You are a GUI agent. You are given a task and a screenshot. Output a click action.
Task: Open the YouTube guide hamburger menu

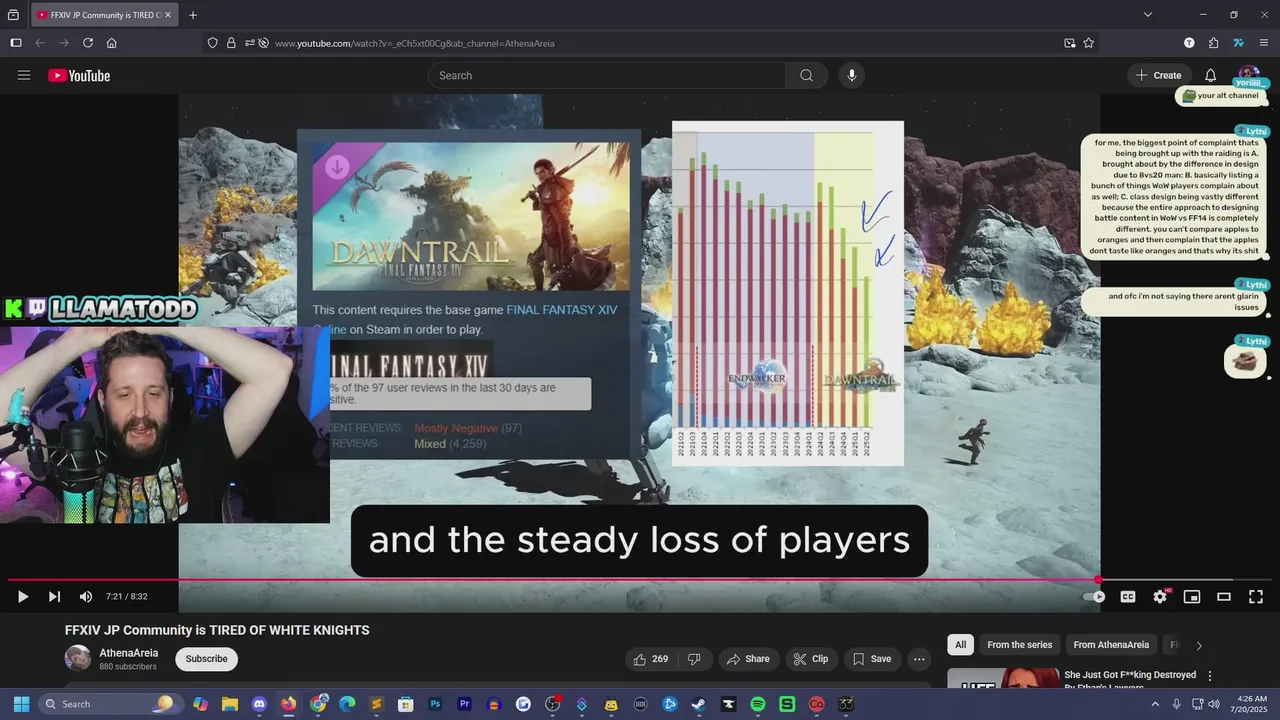(24, 75)
